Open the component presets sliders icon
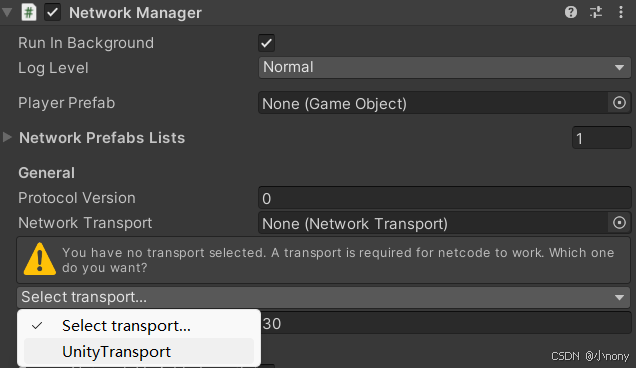Image resolution: width=636 pixels, height=368 pixels. click(x=596, y=13)
